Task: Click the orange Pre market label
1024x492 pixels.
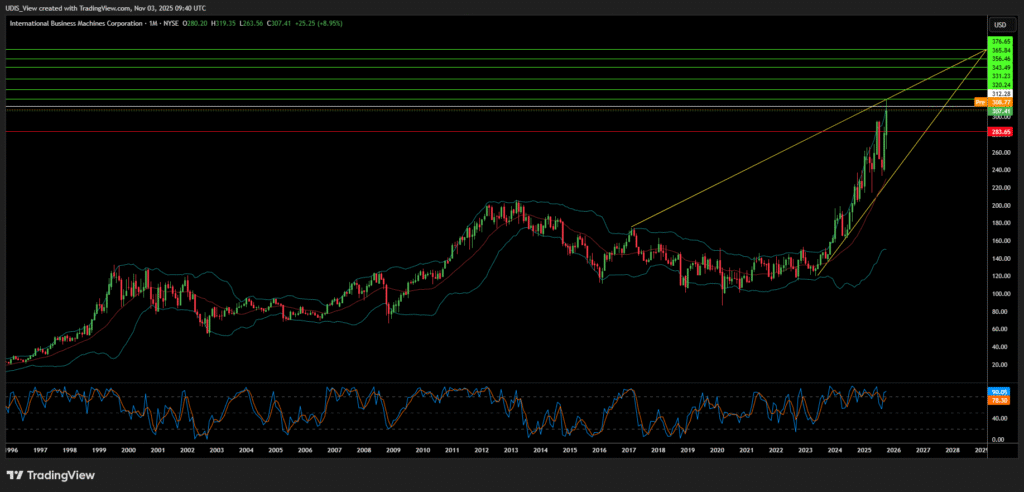Action: coord(980,102)
